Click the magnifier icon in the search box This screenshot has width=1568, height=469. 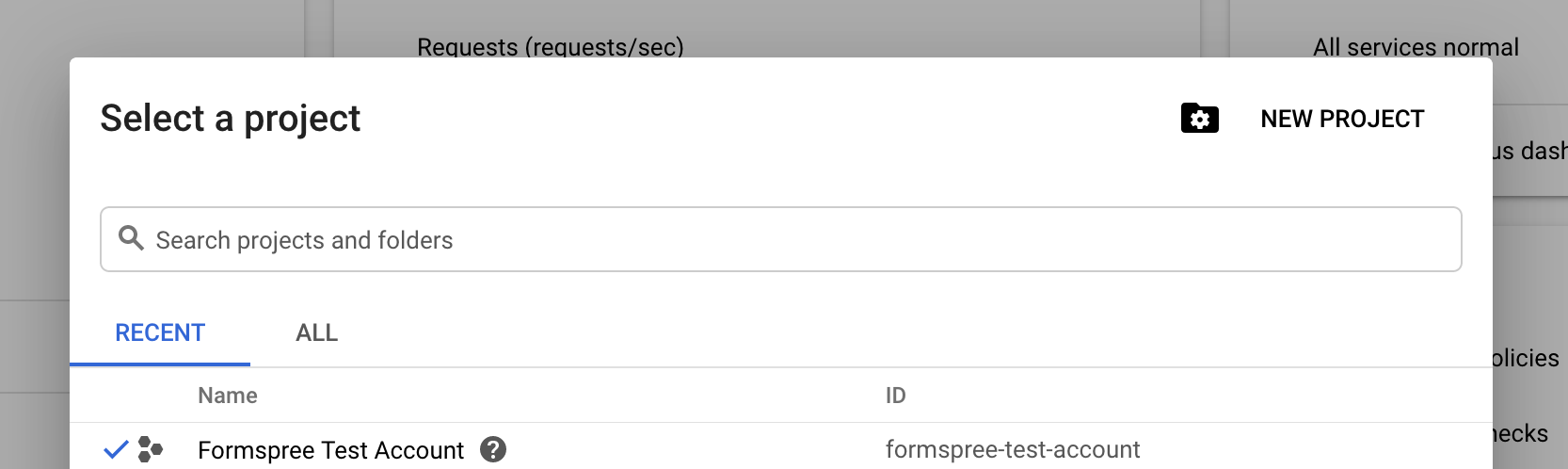131,238
